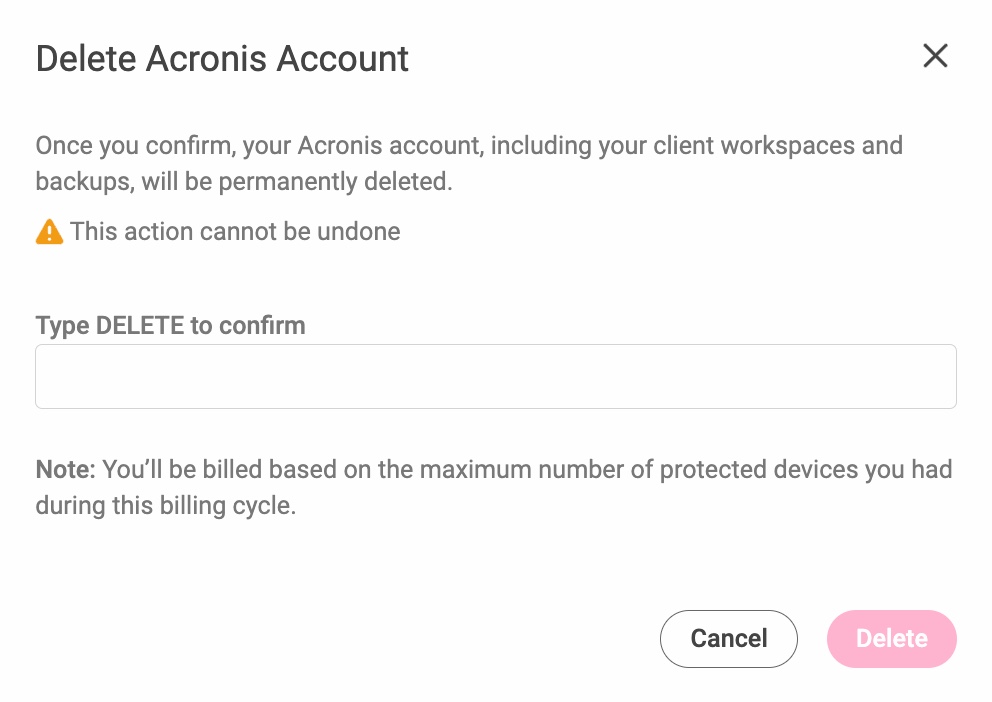Click the bold 'Note:' word
Screen dimensions: 992x702
pos(65,469)
